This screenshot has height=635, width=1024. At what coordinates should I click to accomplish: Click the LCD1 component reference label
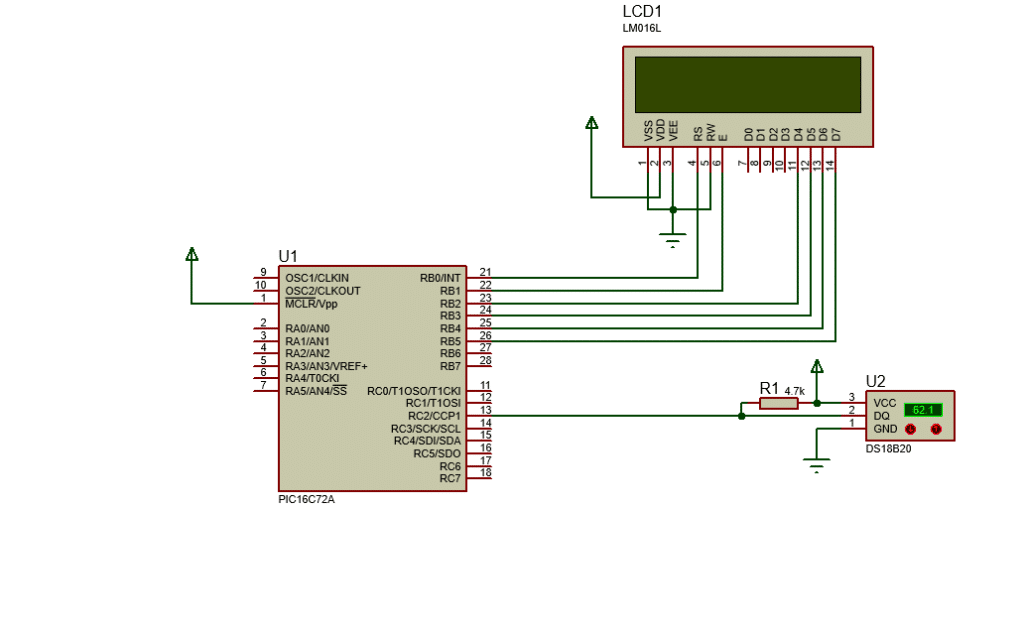coord(642,12)
